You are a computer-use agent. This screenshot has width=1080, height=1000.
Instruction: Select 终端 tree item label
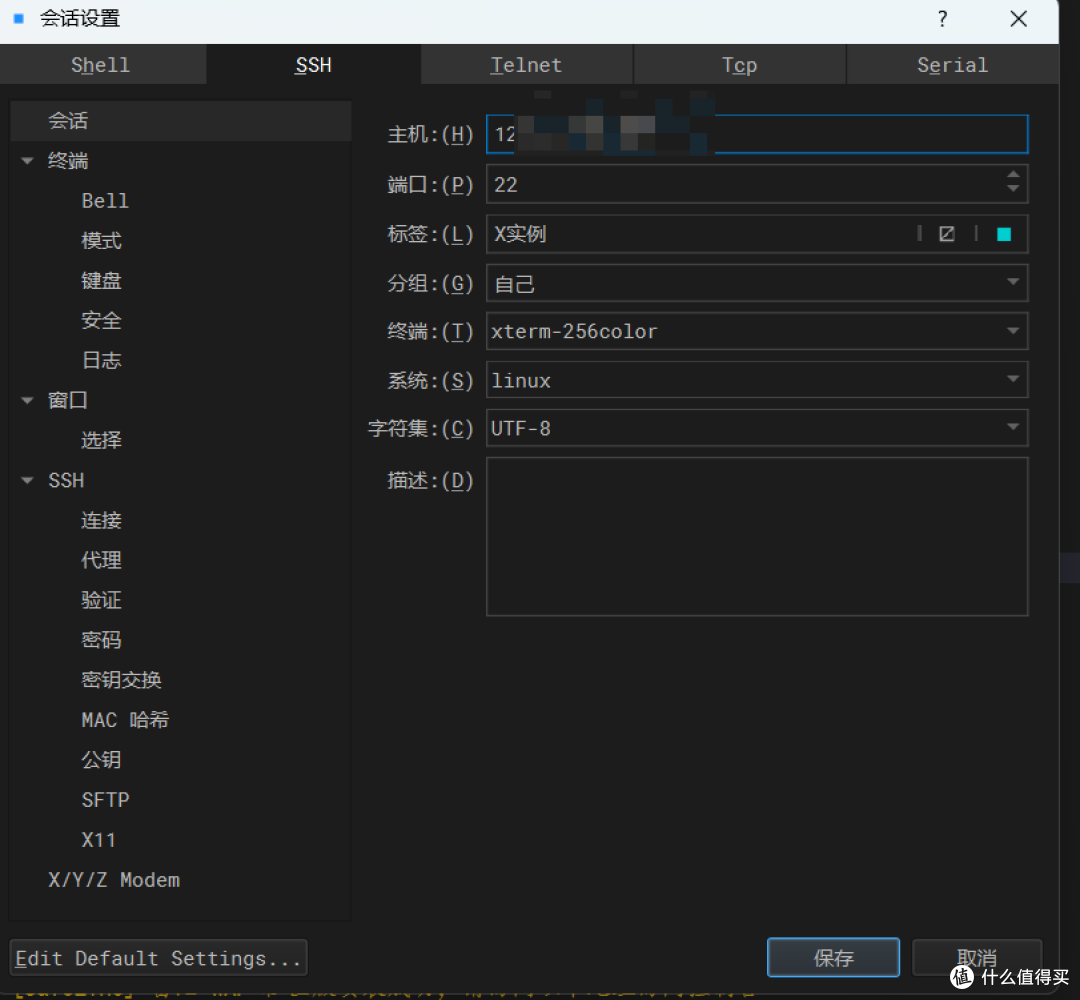tap(68, 161)
